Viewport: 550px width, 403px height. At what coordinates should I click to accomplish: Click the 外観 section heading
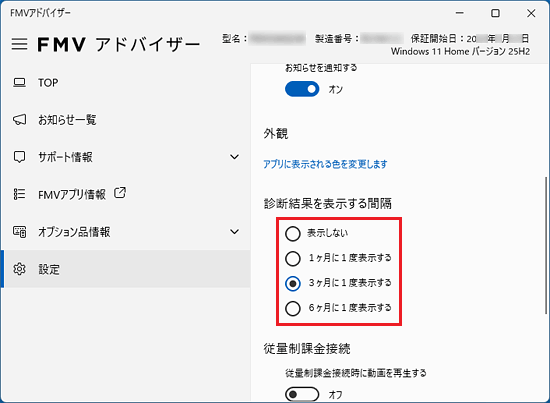tap(276, 134)
